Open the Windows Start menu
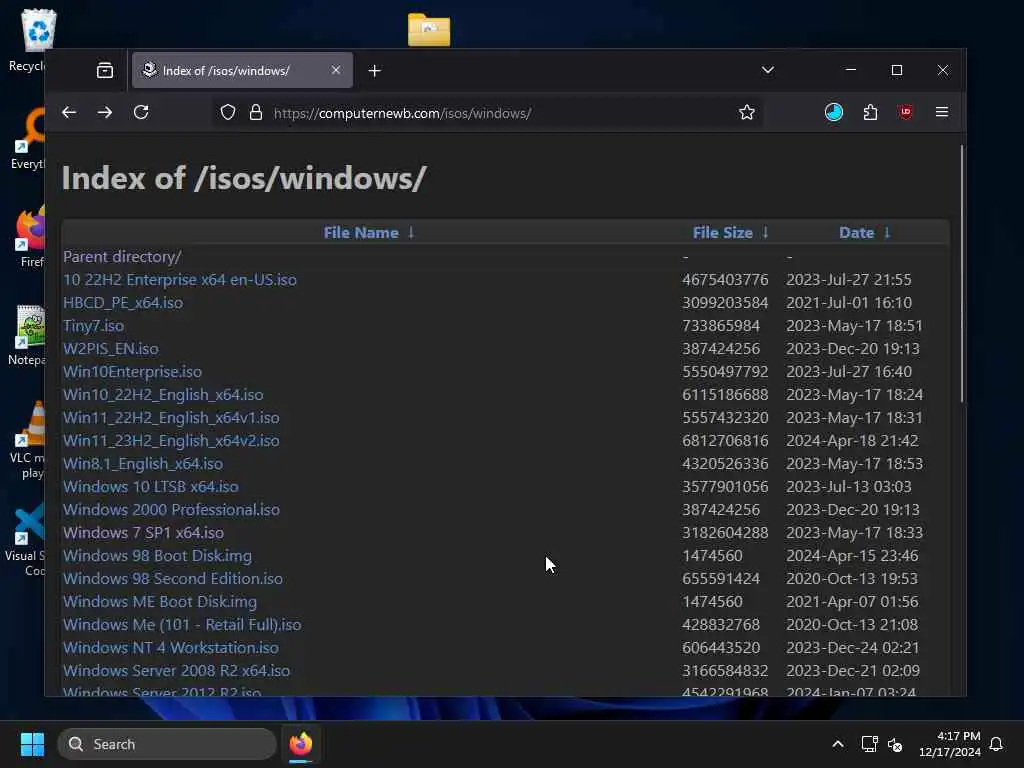Viewport: 1024px width, 768px height. [32, 744]
